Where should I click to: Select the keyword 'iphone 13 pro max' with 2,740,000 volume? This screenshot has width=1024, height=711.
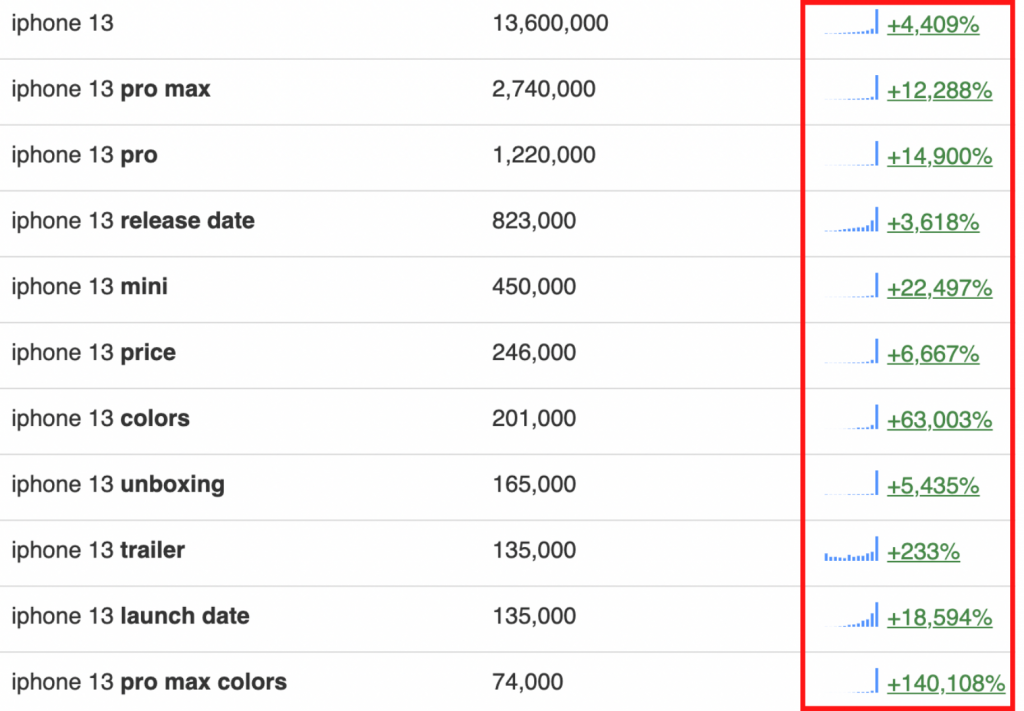[111, 89]
